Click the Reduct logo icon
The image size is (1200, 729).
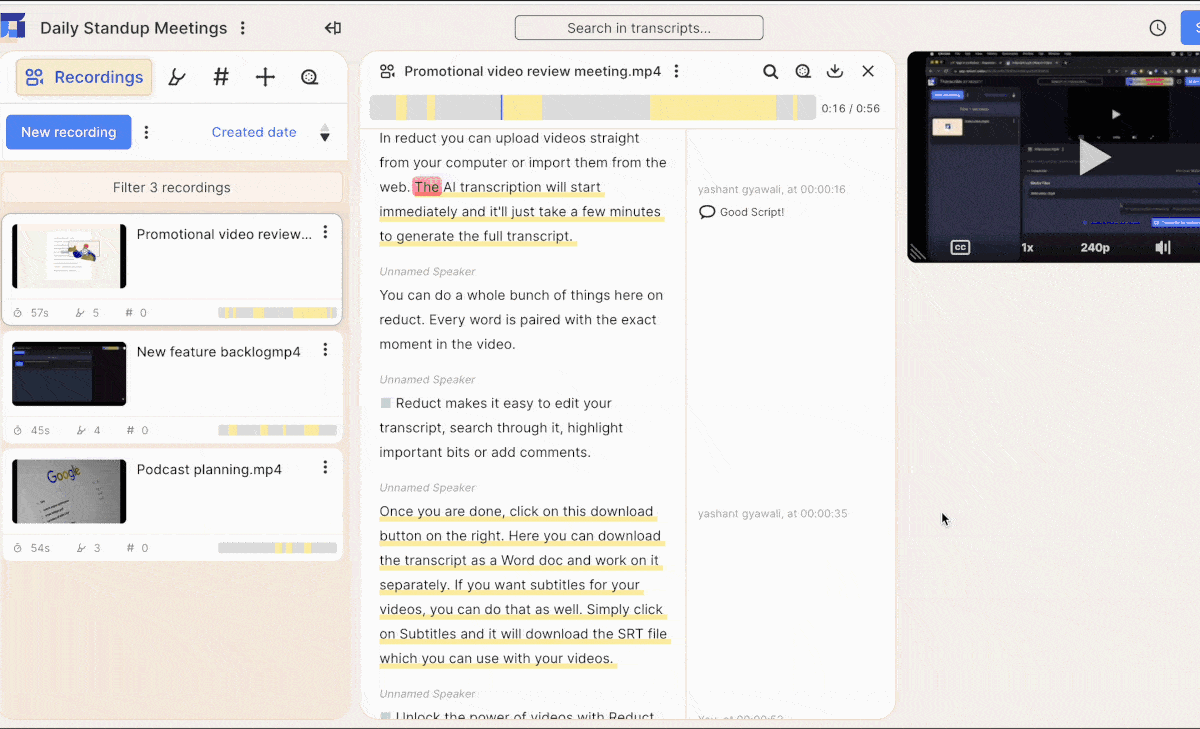point(13,25)
